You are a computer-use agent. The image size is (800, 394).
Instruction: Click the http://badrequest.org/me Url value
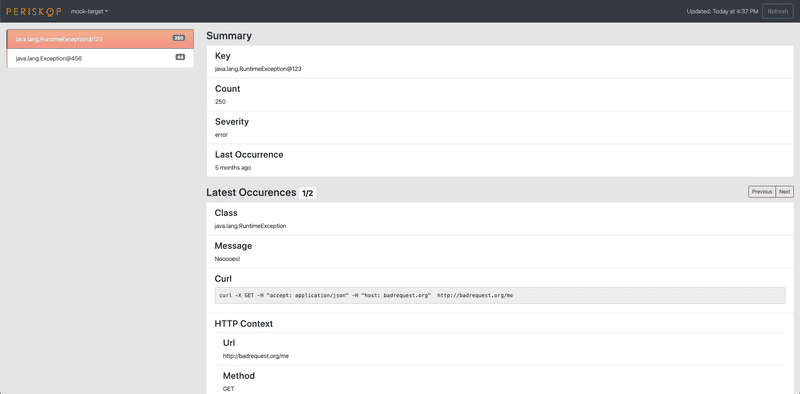coord(256,356)
